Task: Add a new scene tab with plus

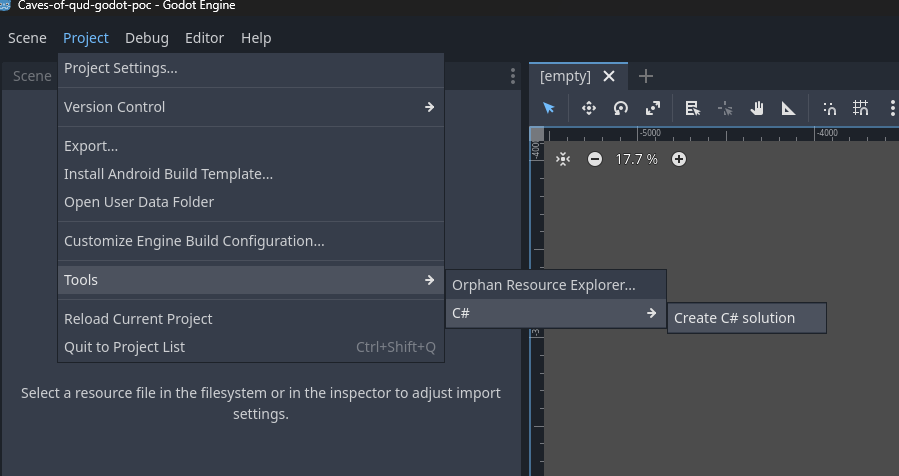Action: [646, 76]
